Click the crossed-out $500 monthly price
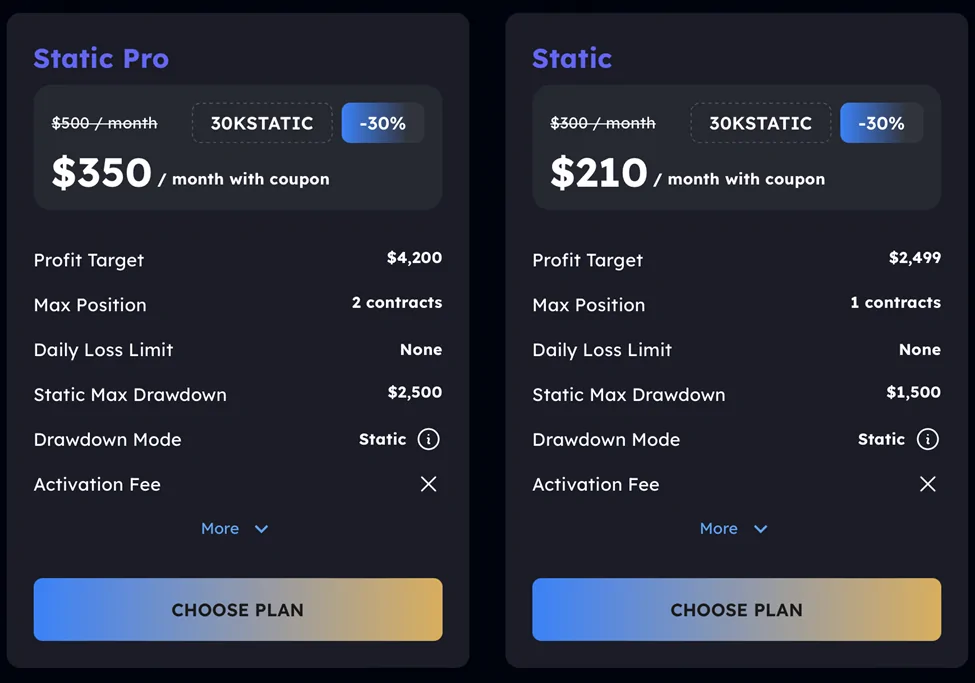 pyautogui.click(x=104, y=122)
